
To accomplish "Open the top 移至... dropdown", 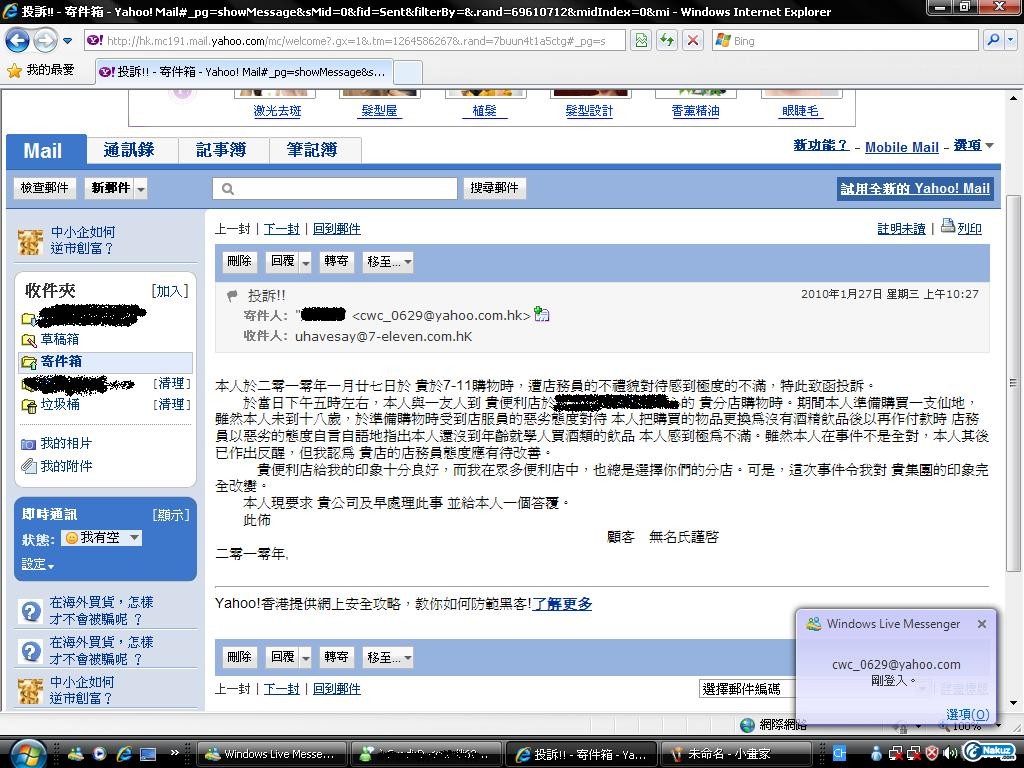I will [388, 261].
